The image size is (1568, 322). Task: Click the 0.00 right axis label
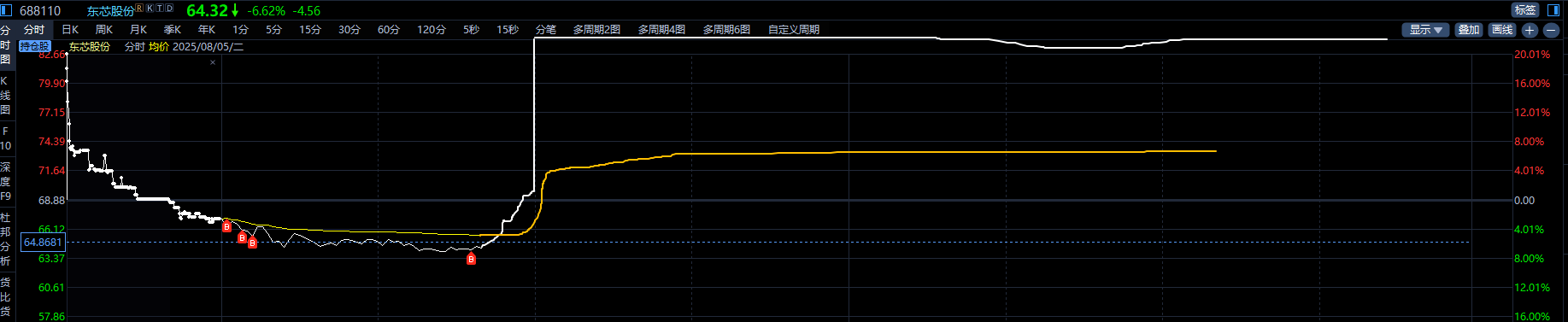click(1524, 200)
